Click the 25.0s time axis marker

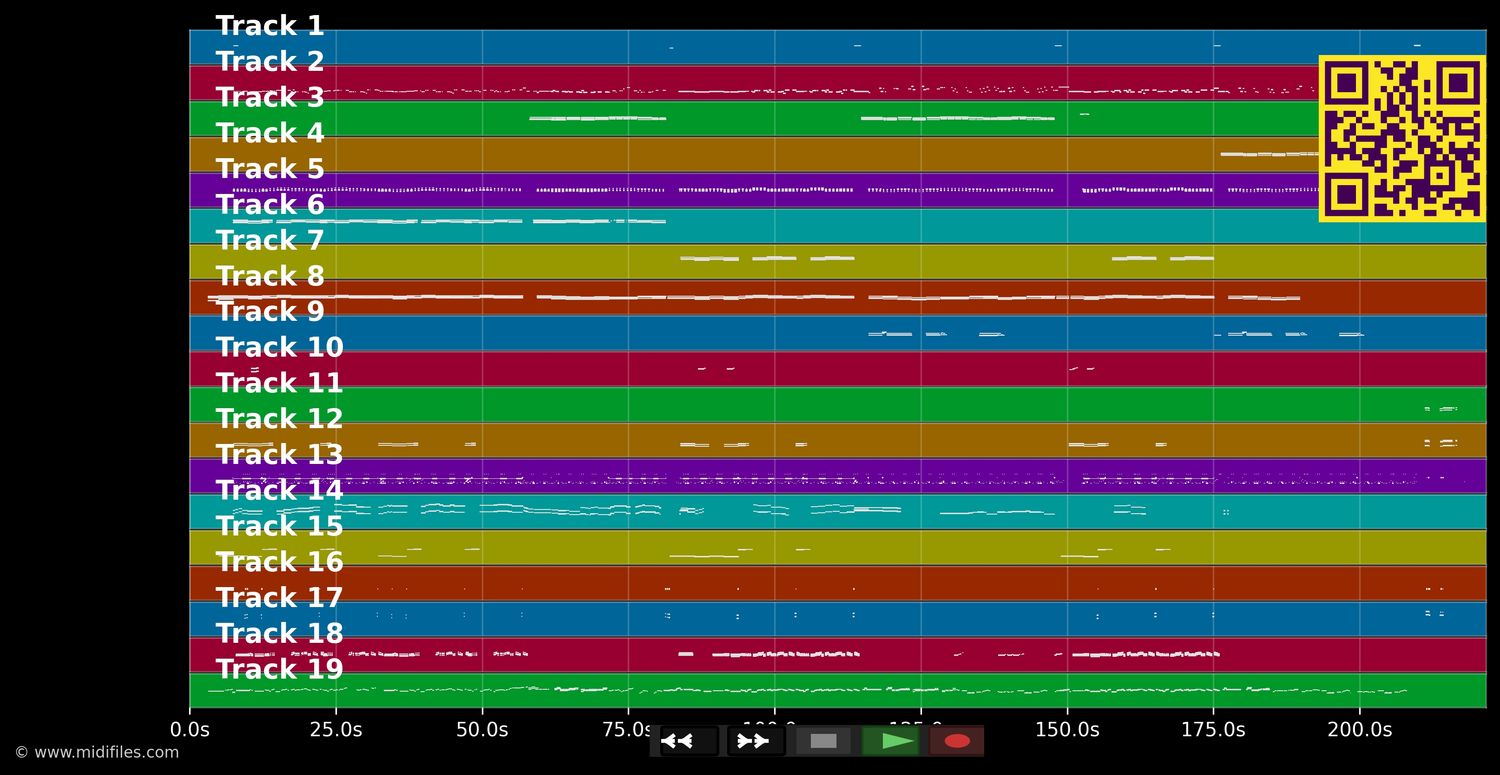tap(336, 730)
